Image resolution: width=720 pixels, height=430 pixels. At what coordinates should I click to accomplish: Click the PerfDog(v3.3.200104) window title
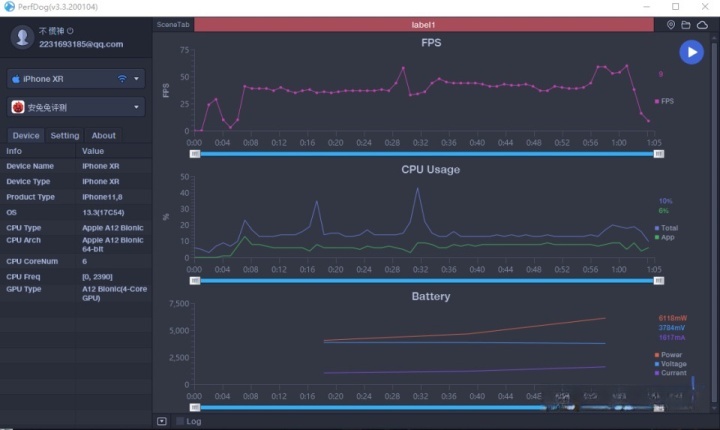click(x=58, y=7)
